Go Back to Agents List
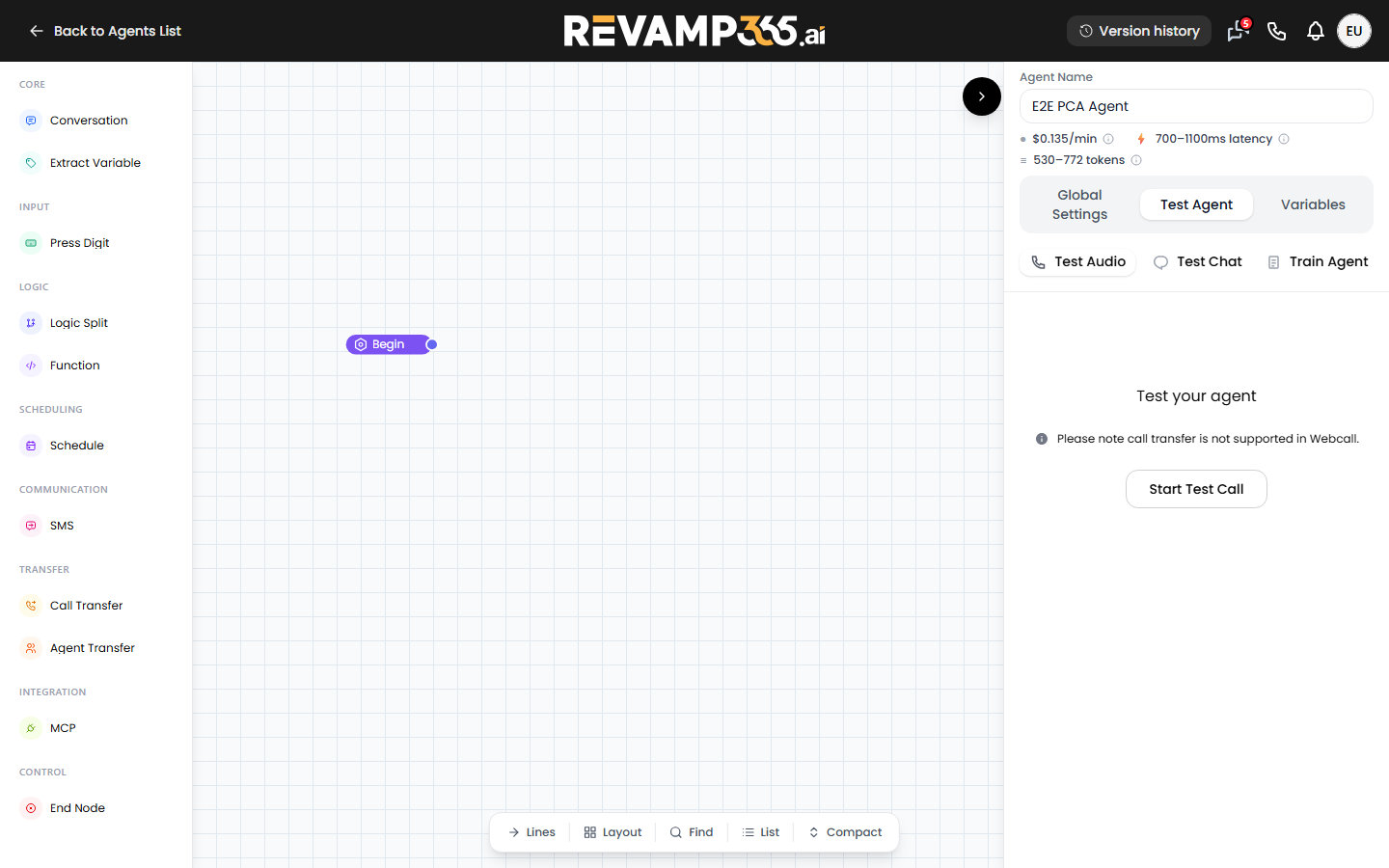Image resolution: width=1389 pixels, height=868 pixels. click(x=105, y=31)
